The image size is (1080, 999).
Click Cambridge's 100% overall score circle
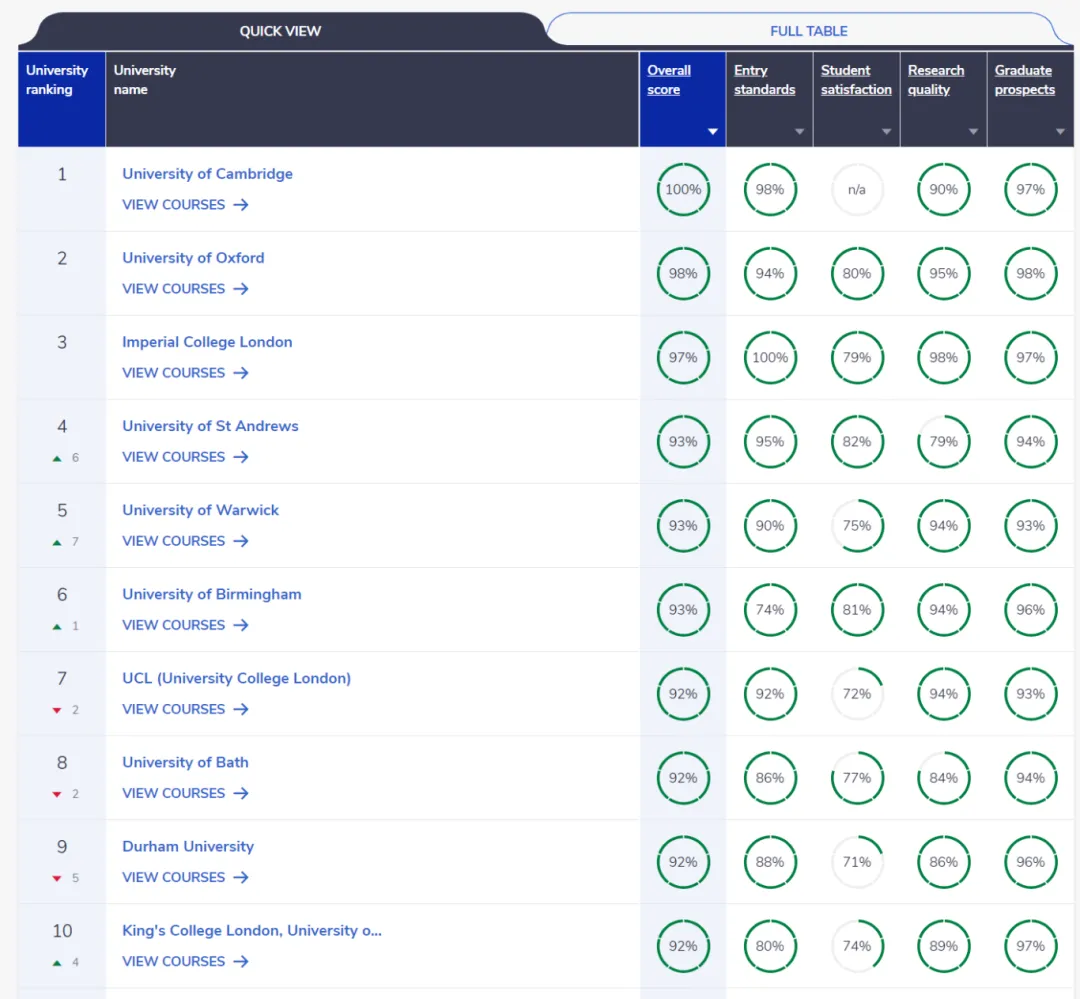683,190
